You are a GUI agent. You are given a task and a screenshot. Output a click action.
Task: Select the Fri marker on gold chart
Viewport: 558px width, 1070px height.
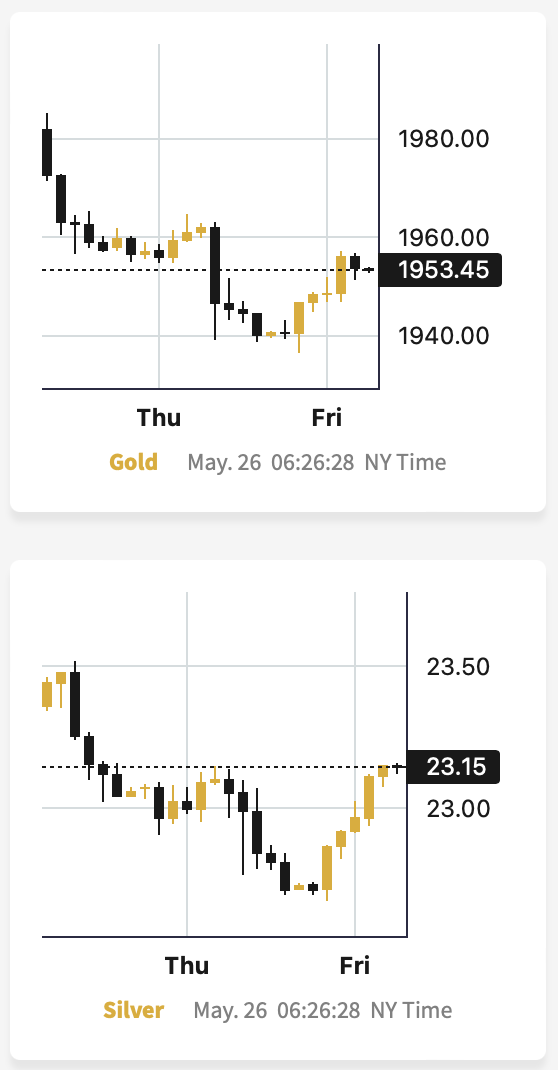pos(327,417)
